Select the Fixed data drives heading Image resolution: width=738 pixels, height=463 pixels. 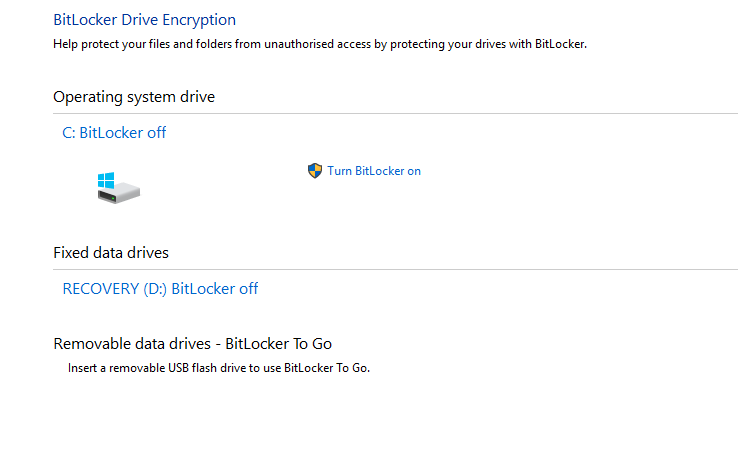click(x=111, y=253)
